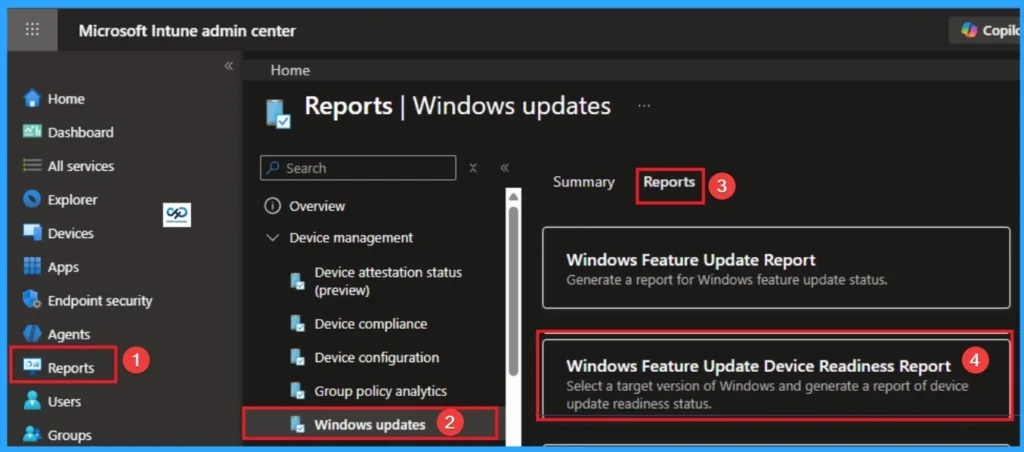
Task: Click the Reports icon in sidebar
Action: pyautogui.click(x=31, y=367)
